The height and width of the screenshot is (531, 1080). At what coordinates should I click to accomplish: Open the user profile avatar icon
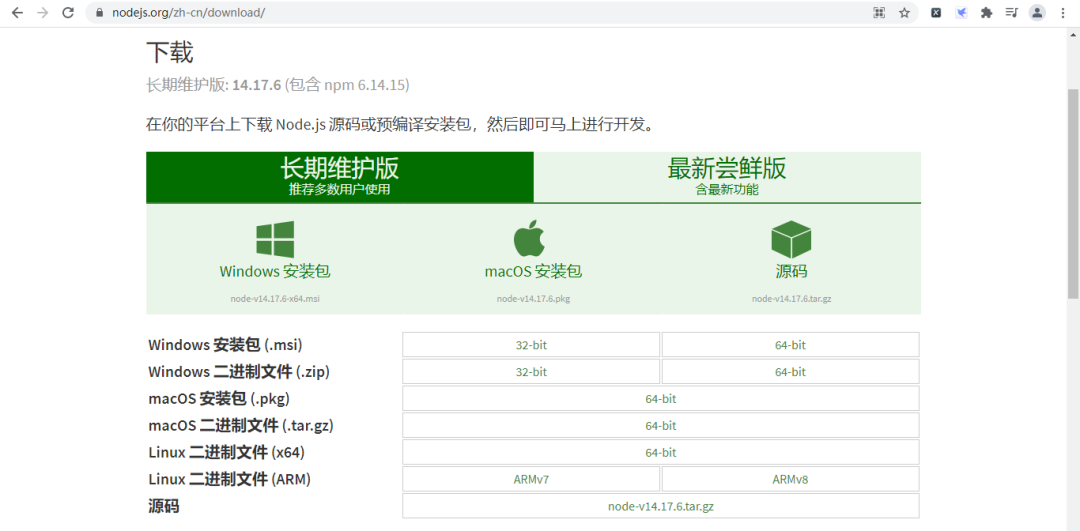[1037, 13]
